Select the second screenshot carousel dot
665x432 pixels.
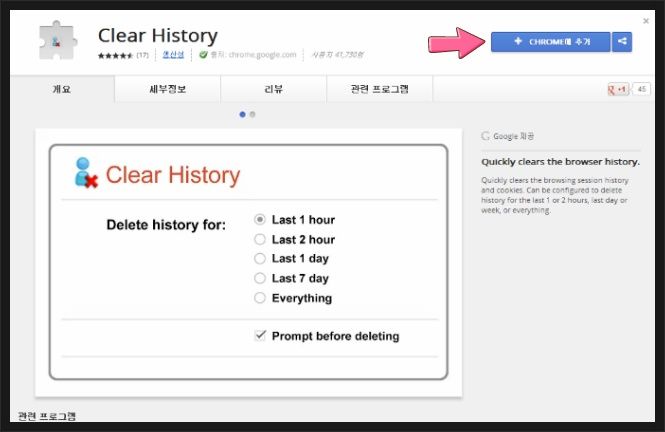pos(252,114)
